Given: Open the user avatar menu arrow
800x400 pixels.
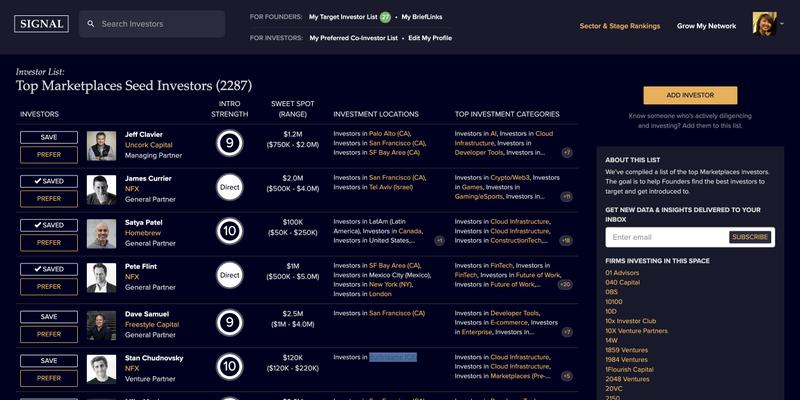Looking at the screenshot, I should (x=782, y=23).
